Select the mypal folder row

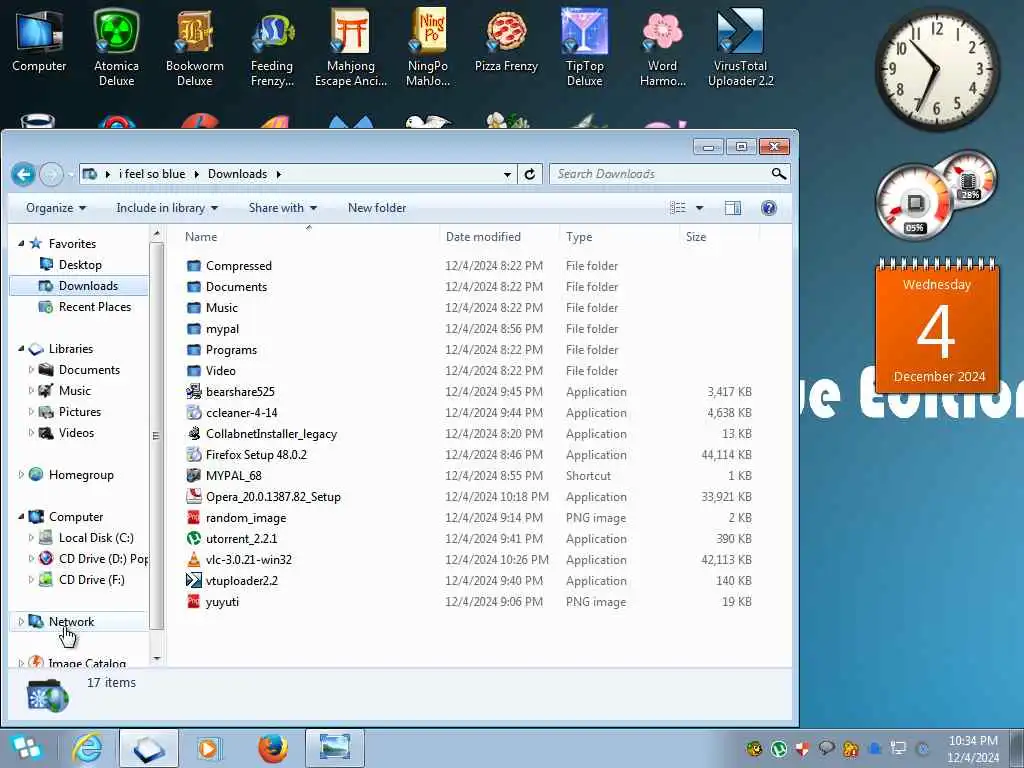point(469,328)
